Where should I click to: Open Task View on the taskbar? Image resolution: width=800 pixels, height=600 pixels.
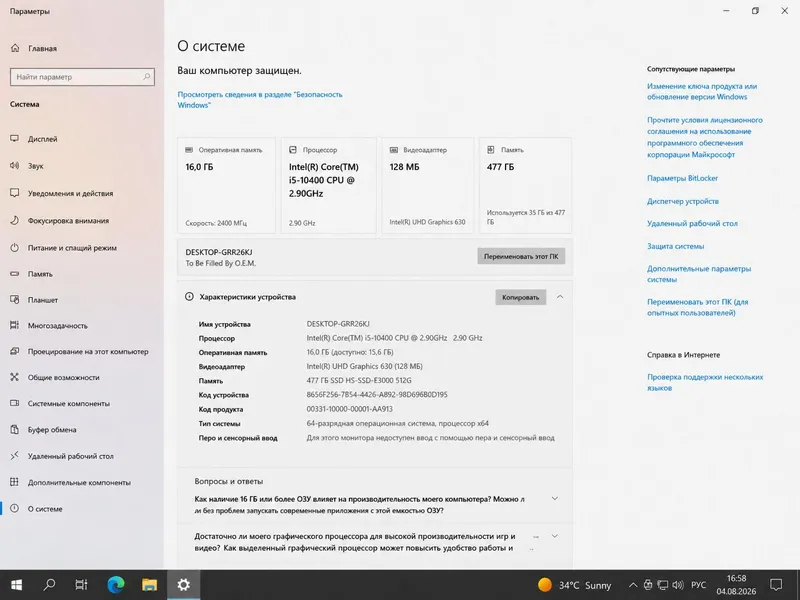(x=81, y=585)
